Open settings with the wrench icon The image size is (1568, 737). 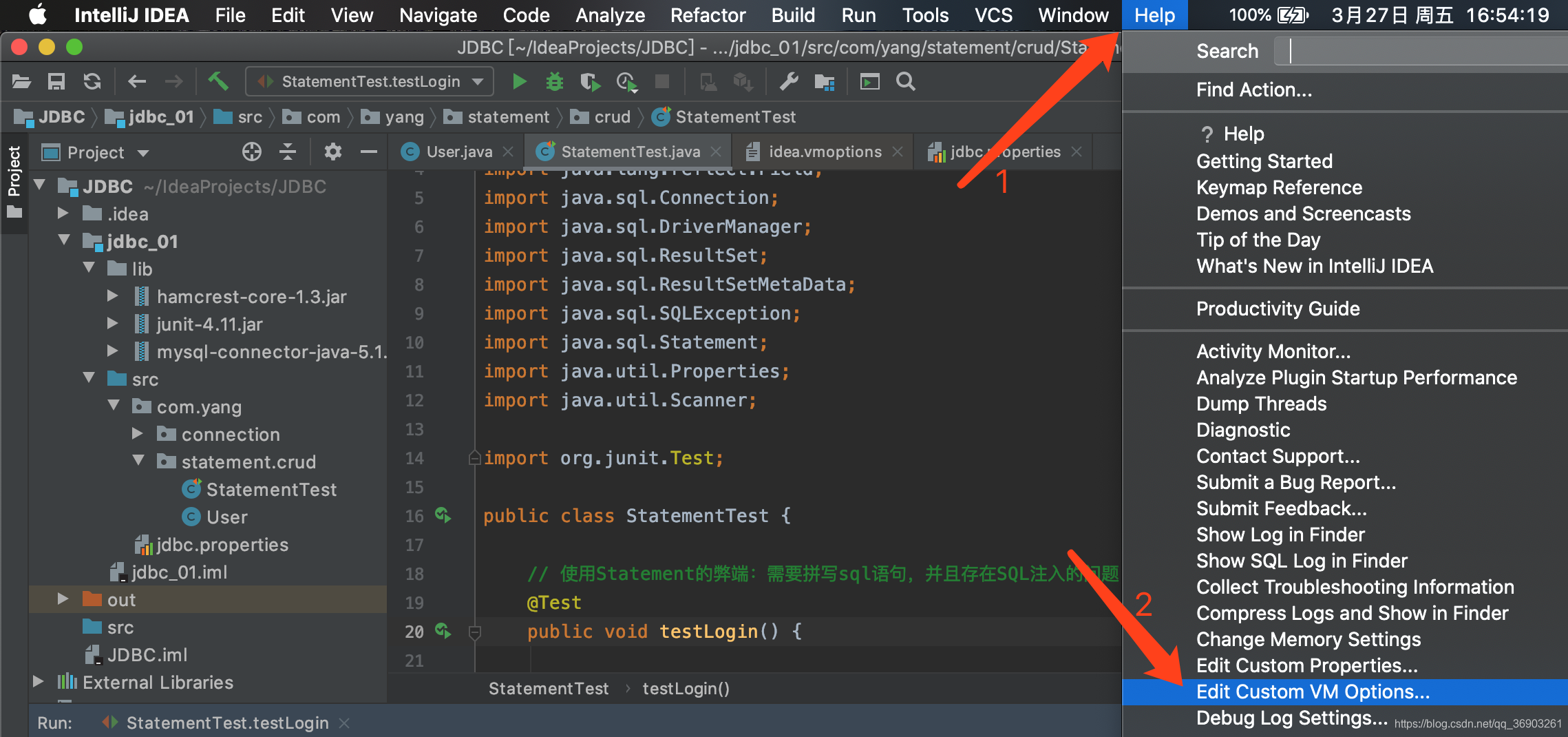789,82
